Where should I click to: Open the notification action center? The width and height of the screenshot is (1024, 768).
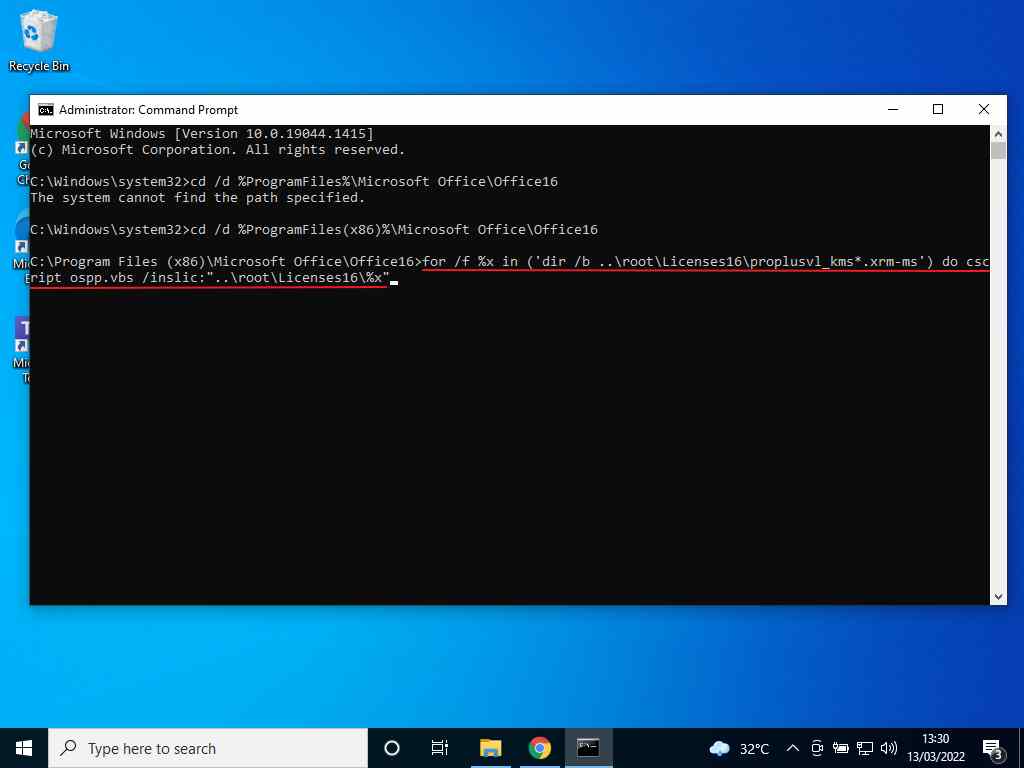coord(993,748)
